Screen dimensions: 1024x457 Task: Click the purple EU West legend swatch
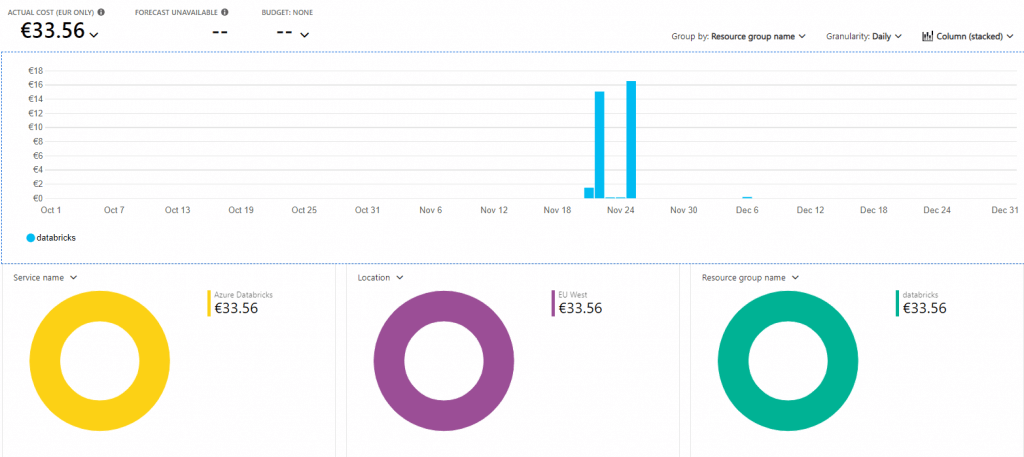[553, 303]
